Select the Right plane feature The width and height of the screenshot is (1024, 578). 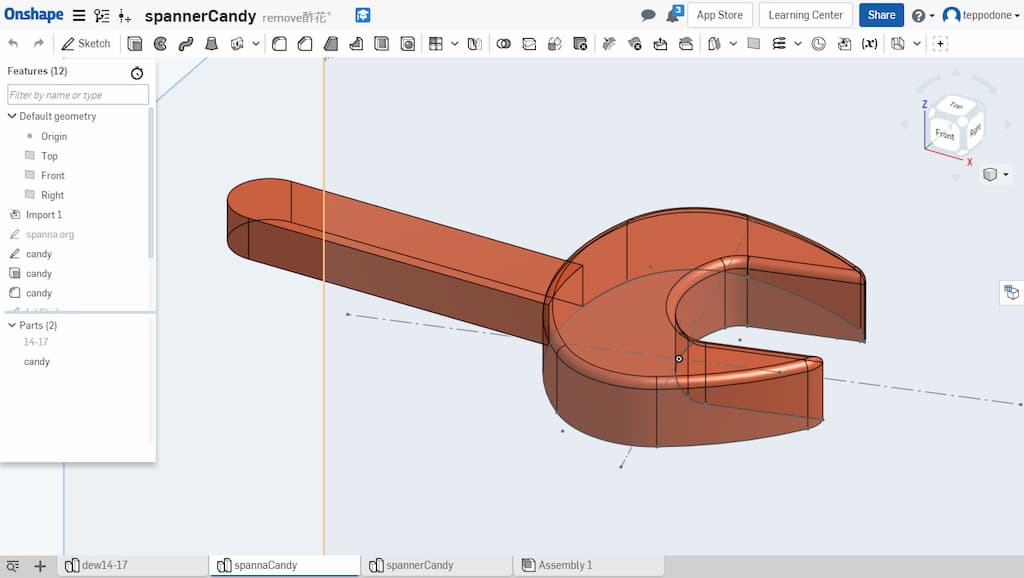tap(52, 195)
